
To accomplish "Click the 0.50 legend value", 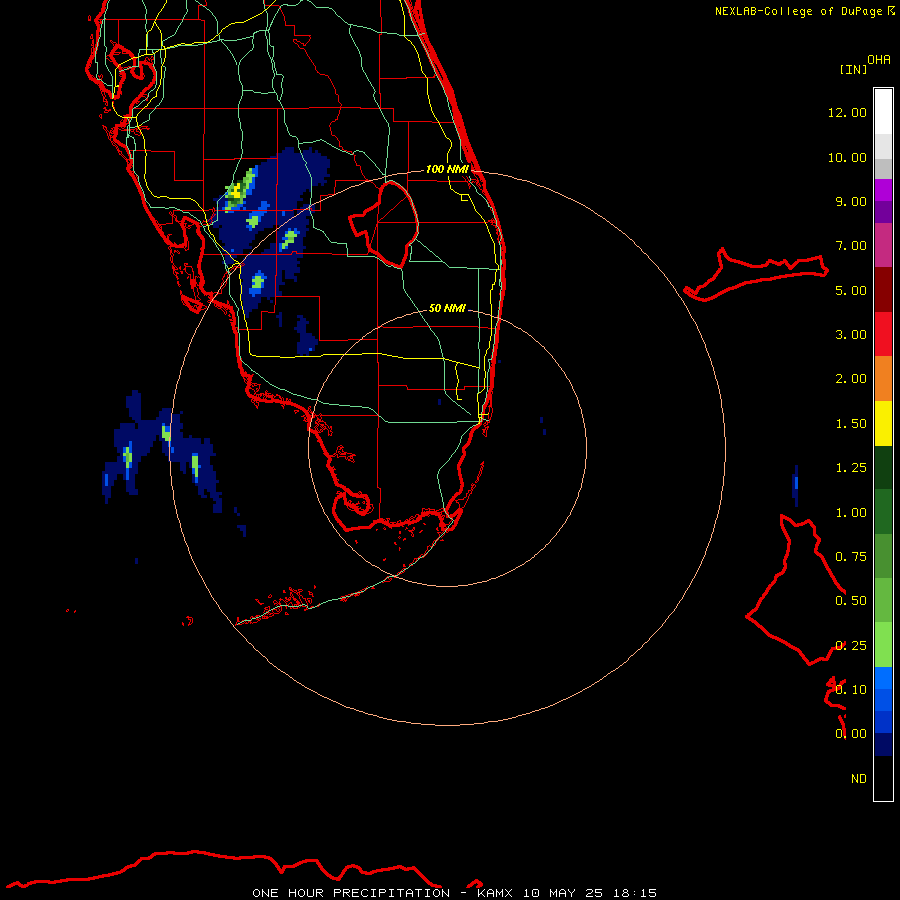I will 851,601.
